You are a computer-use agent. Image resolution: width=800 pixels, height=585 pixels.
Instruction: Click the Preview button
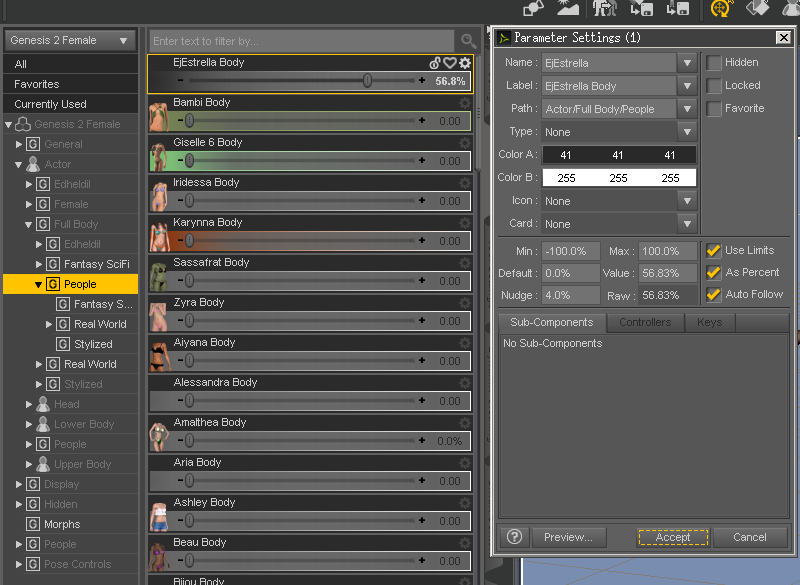(568, 537)
